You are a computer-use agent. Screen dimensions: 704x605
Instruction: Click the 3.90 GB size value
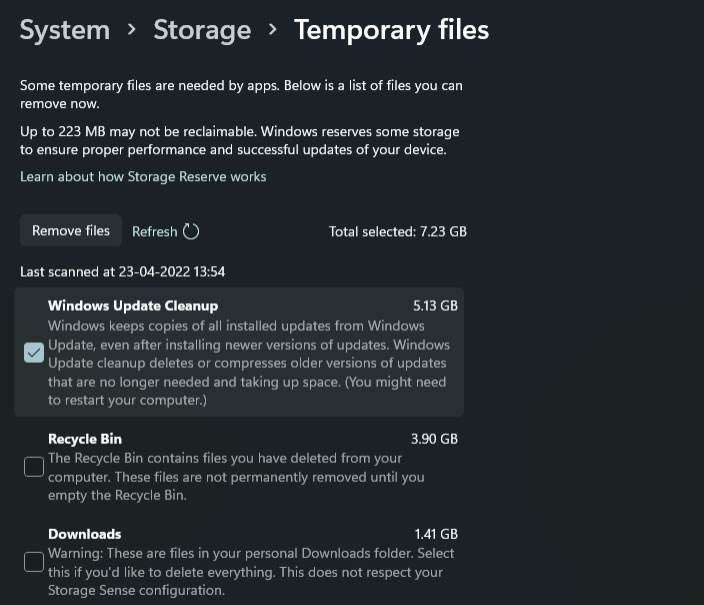click(x=434, y=439)
